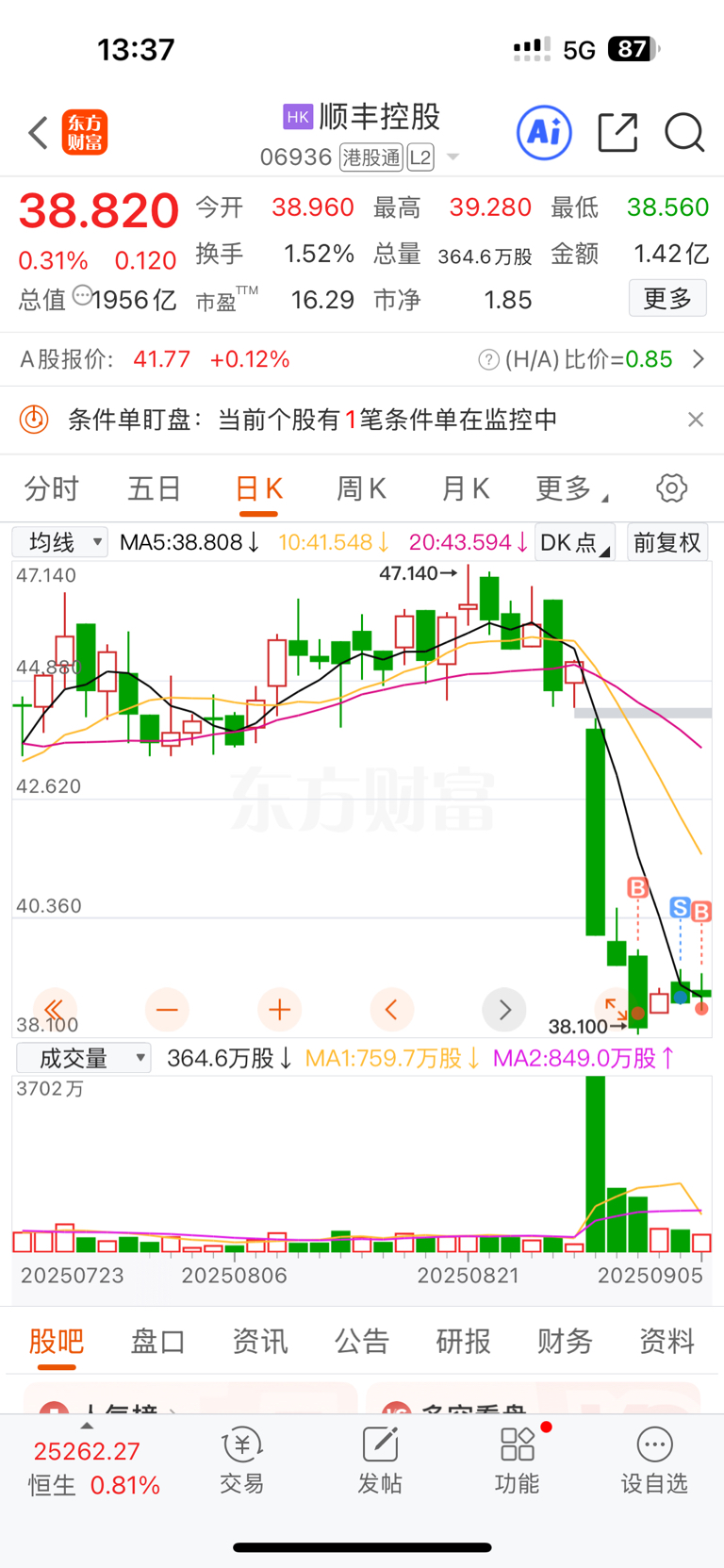724x1568 pixels.
Task: Open the 财务 tab
Action: (x=566, y=1341)
